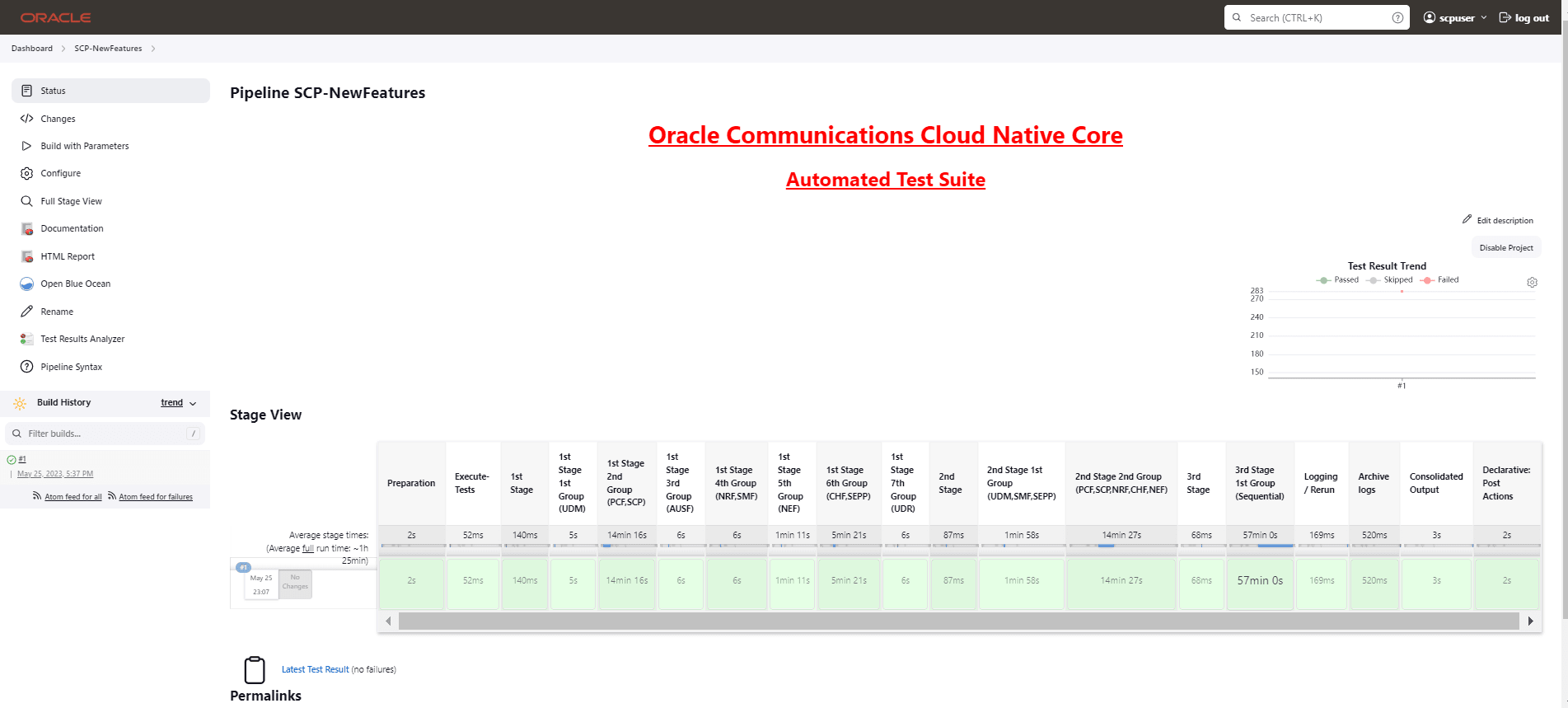This screenshot has height=708, width=1568.
Task: Open the Documentation sidebar icon
Action: click(26, 228)
